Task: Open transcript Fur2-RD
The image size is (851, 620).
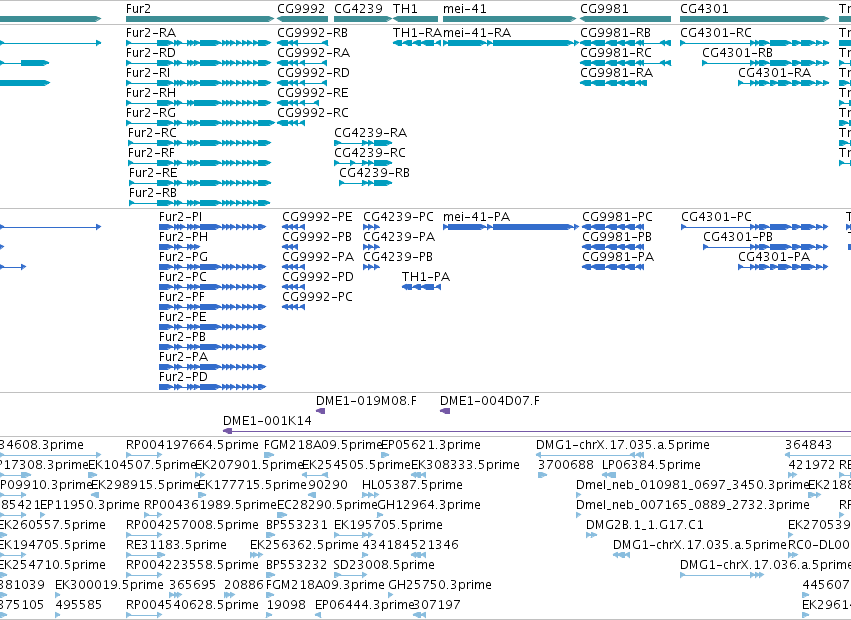Action: point(199,63)
